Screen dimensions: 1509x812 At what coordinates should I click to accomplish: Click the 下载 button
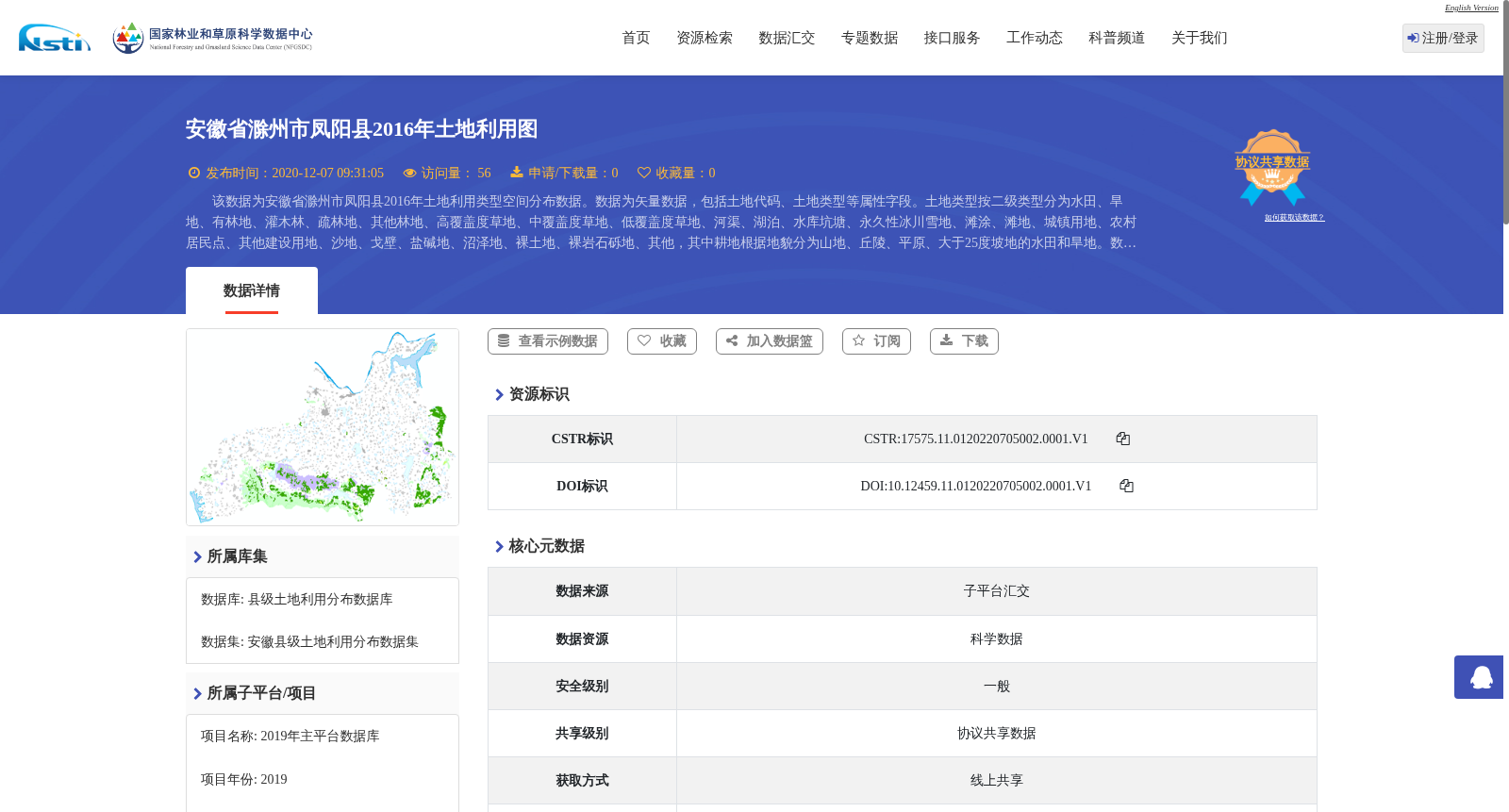pyautogui.click(x=964, y=341)
